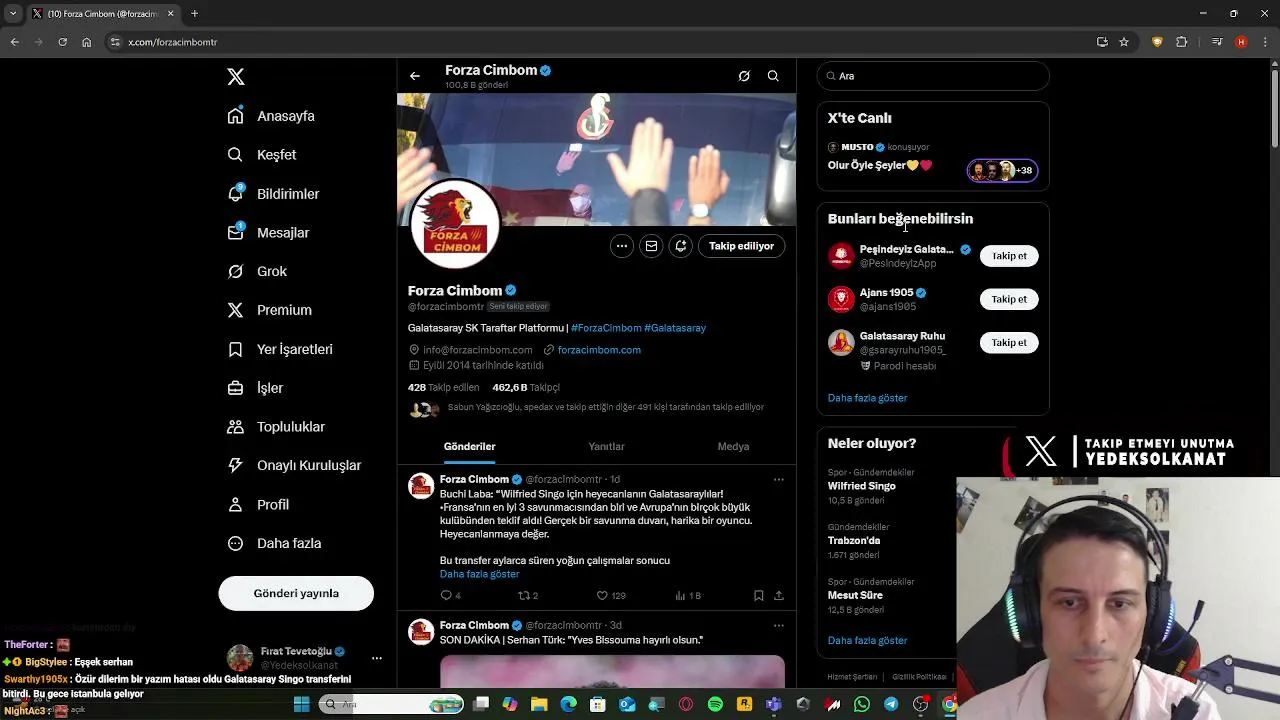Open new browser tab

194,14
